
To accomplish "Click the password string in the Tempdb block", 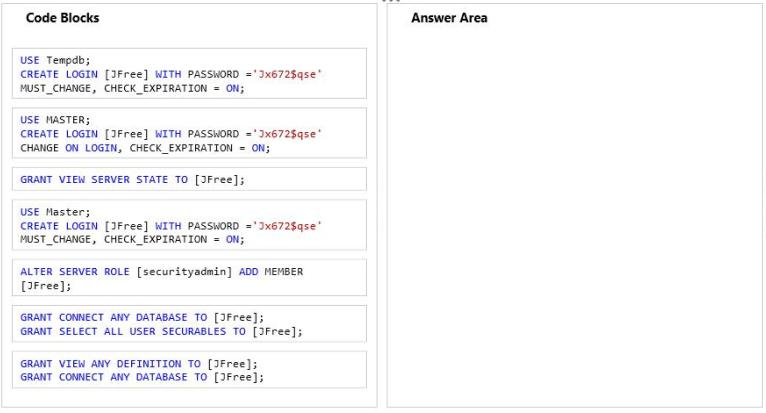I will coord(287,74).
